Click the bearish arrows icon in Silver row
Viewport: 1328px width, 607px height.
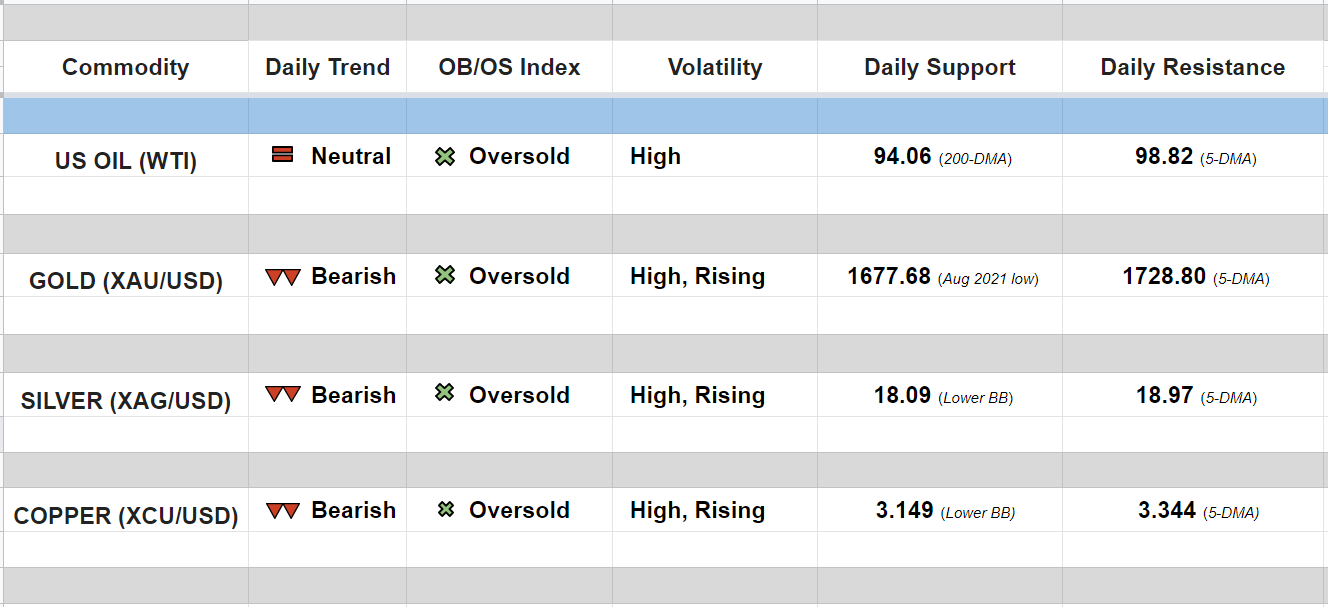tap(283, 395)
